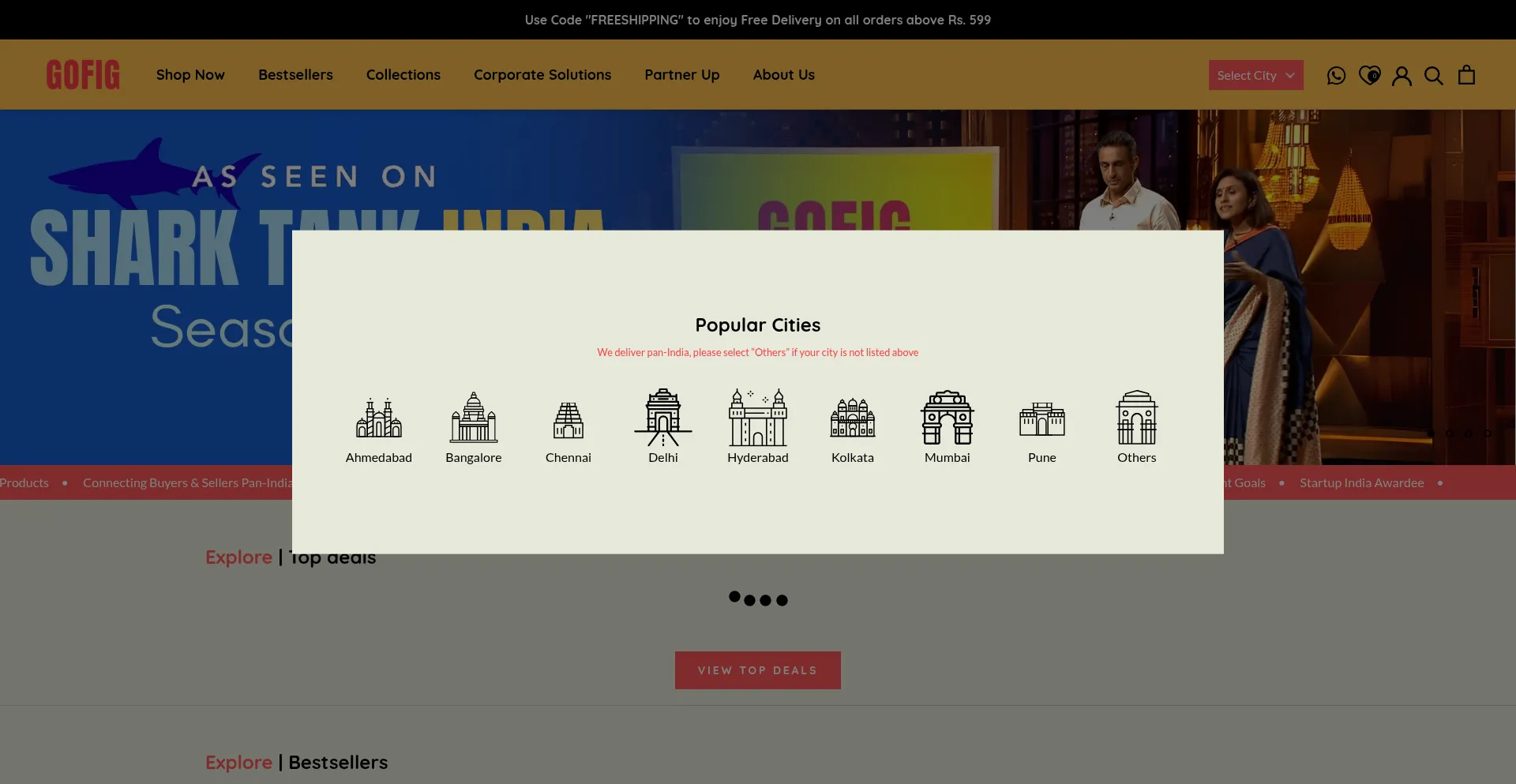This screenshot has height=784, width=1516.
Task: Open account profile icon
Action: (x=1402, y=75)
